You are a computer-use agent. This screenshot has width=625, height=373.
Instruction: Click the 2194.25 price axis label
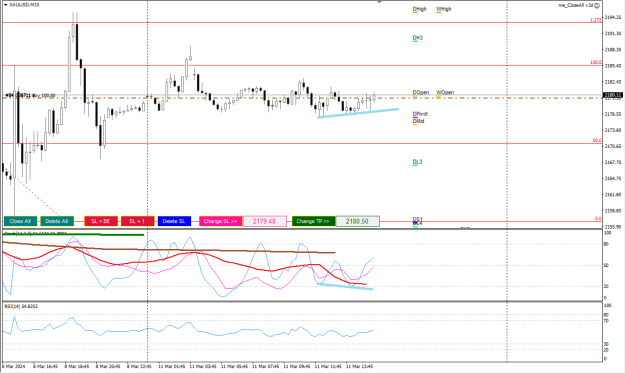[613, 18]
